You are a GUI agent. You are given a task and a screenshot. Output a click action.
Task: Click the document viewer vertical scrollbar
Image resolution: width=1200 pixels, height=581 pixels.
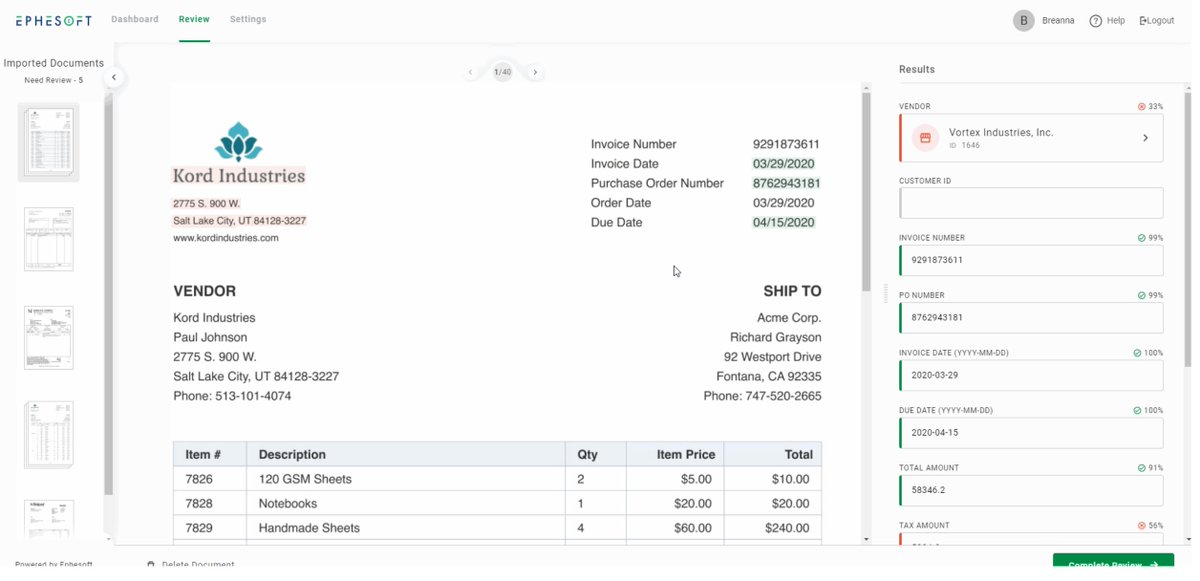866,190
